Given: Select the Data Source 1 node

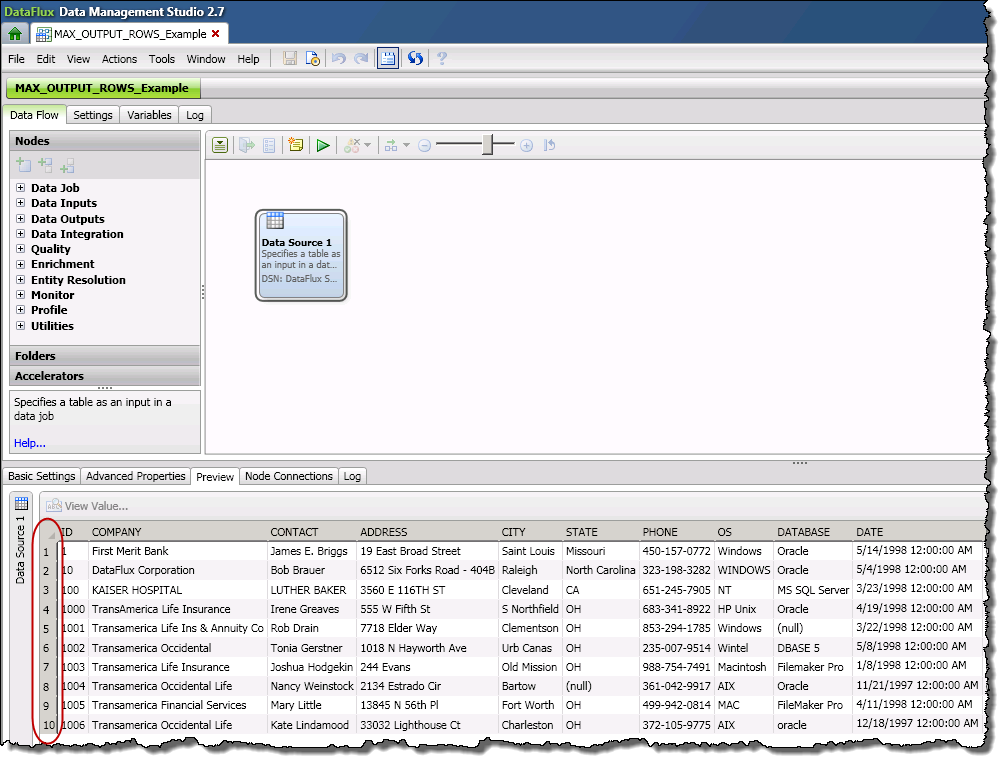Looking at the screenshot, I should click(x=301, y=255).
